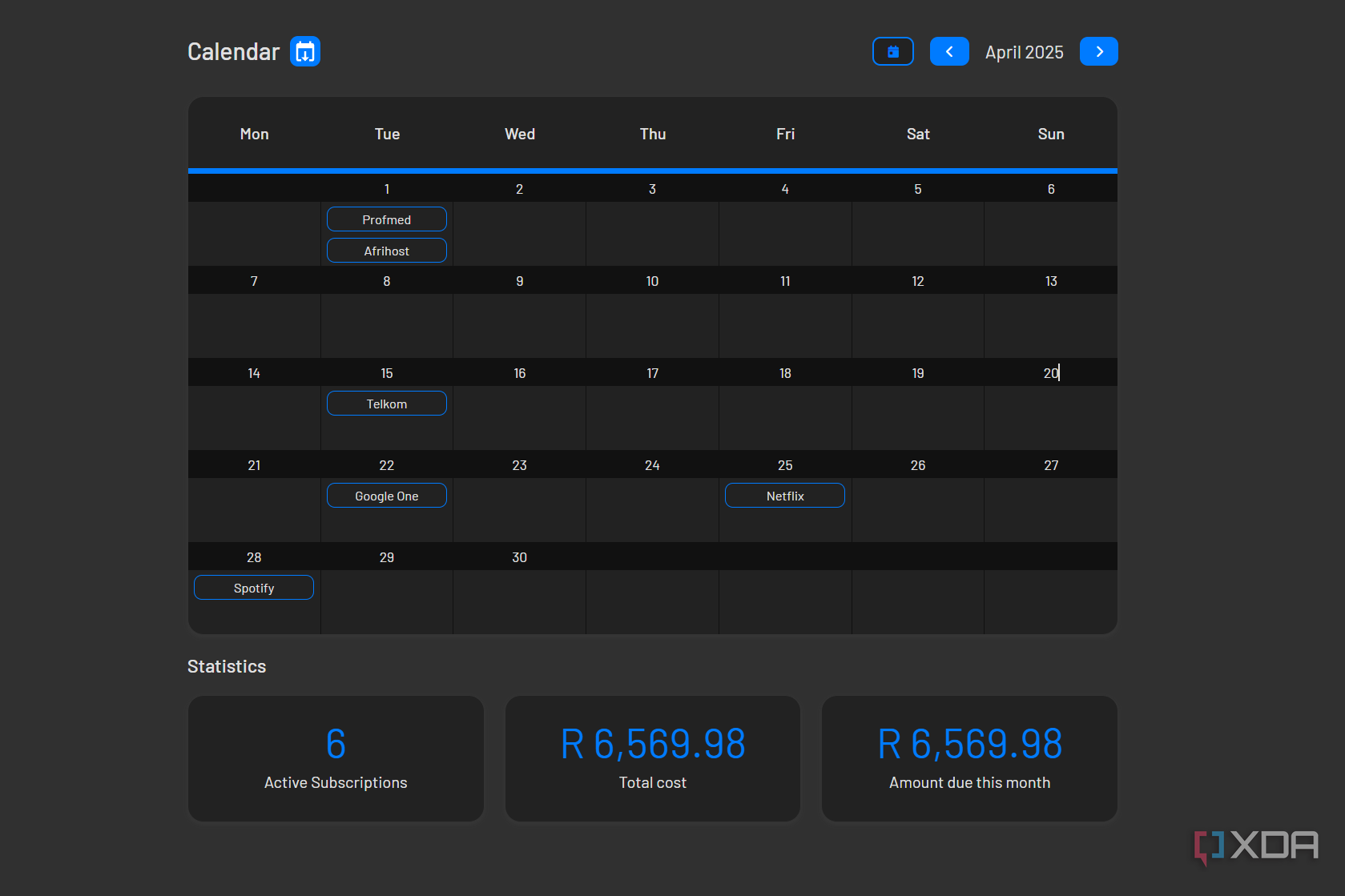Open the Afrihost subscription entry
The width and height of the screenshot is (1345, 896).
coord(387,251)
